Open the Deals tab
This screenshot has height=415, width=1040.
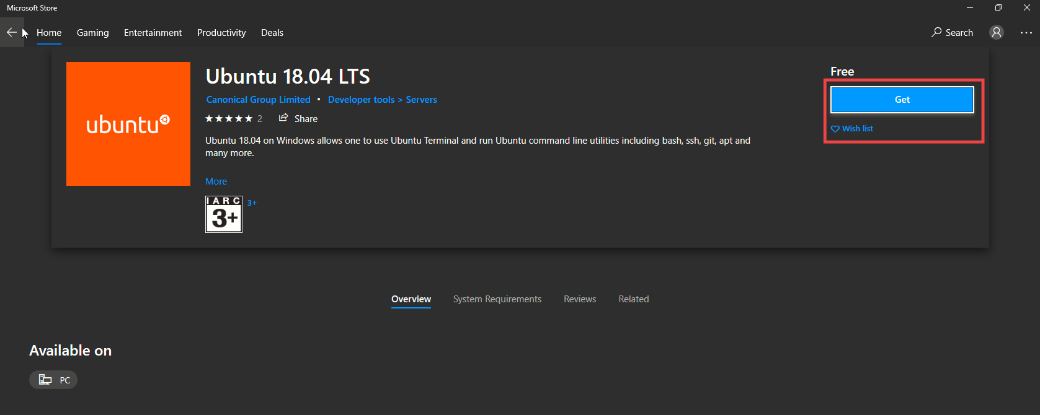272,32
